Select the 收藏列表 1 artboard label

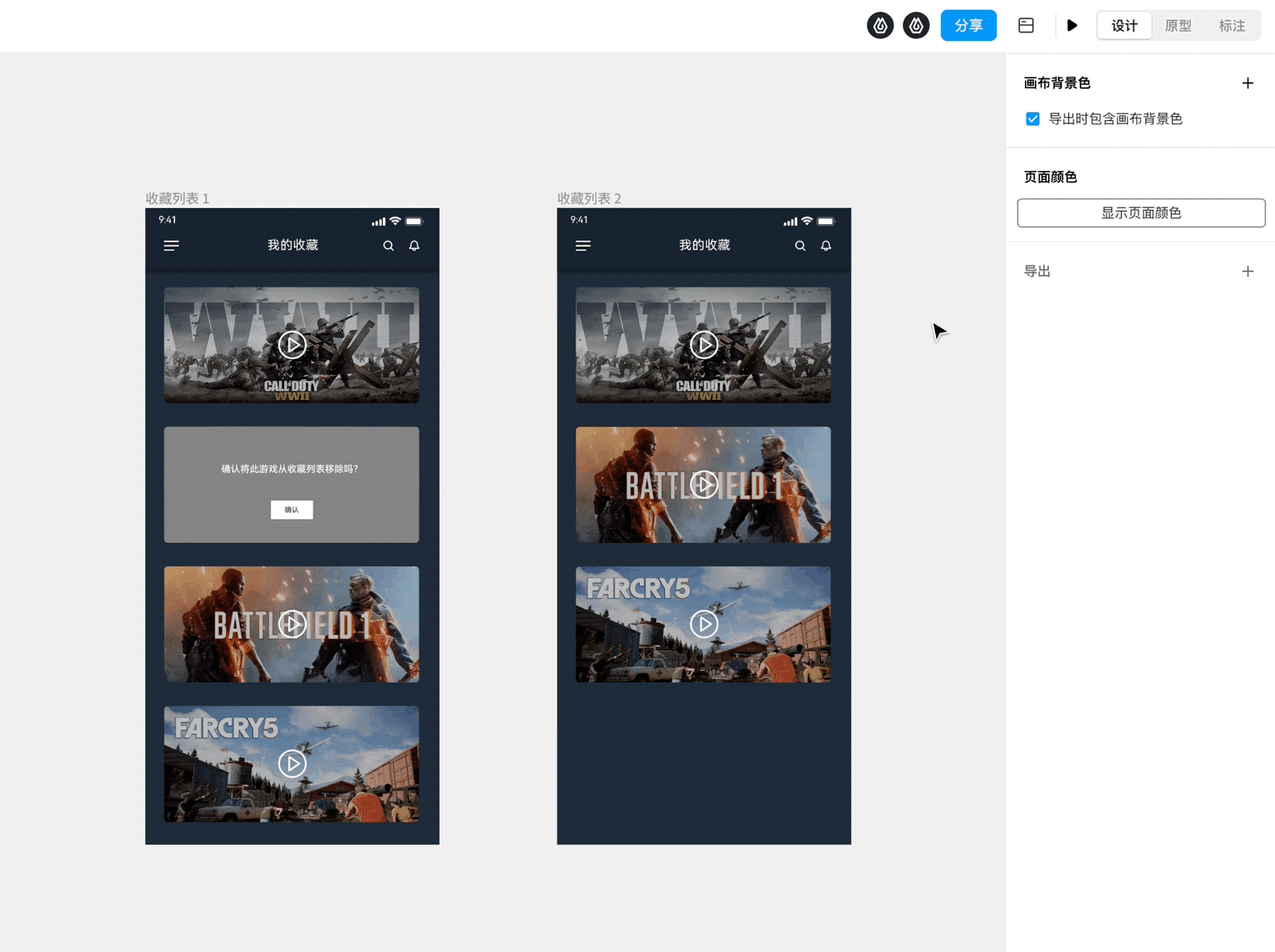pos(178,198)
